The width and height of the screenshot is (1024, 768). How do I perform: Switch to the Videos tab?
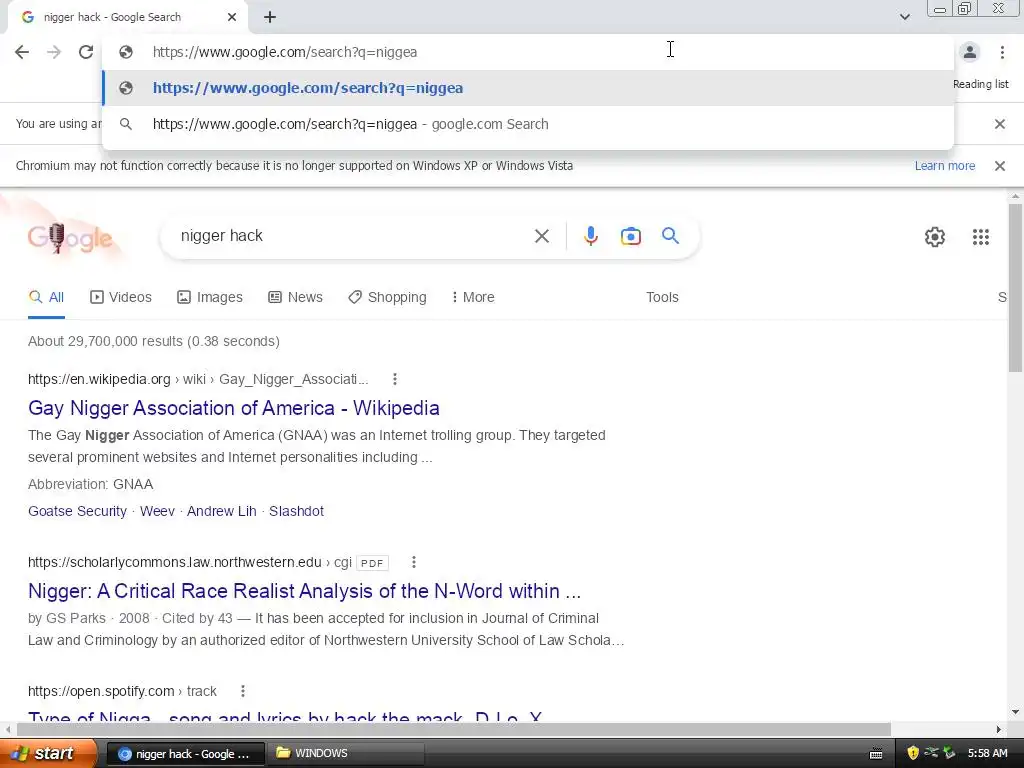[x=121, y=298]
